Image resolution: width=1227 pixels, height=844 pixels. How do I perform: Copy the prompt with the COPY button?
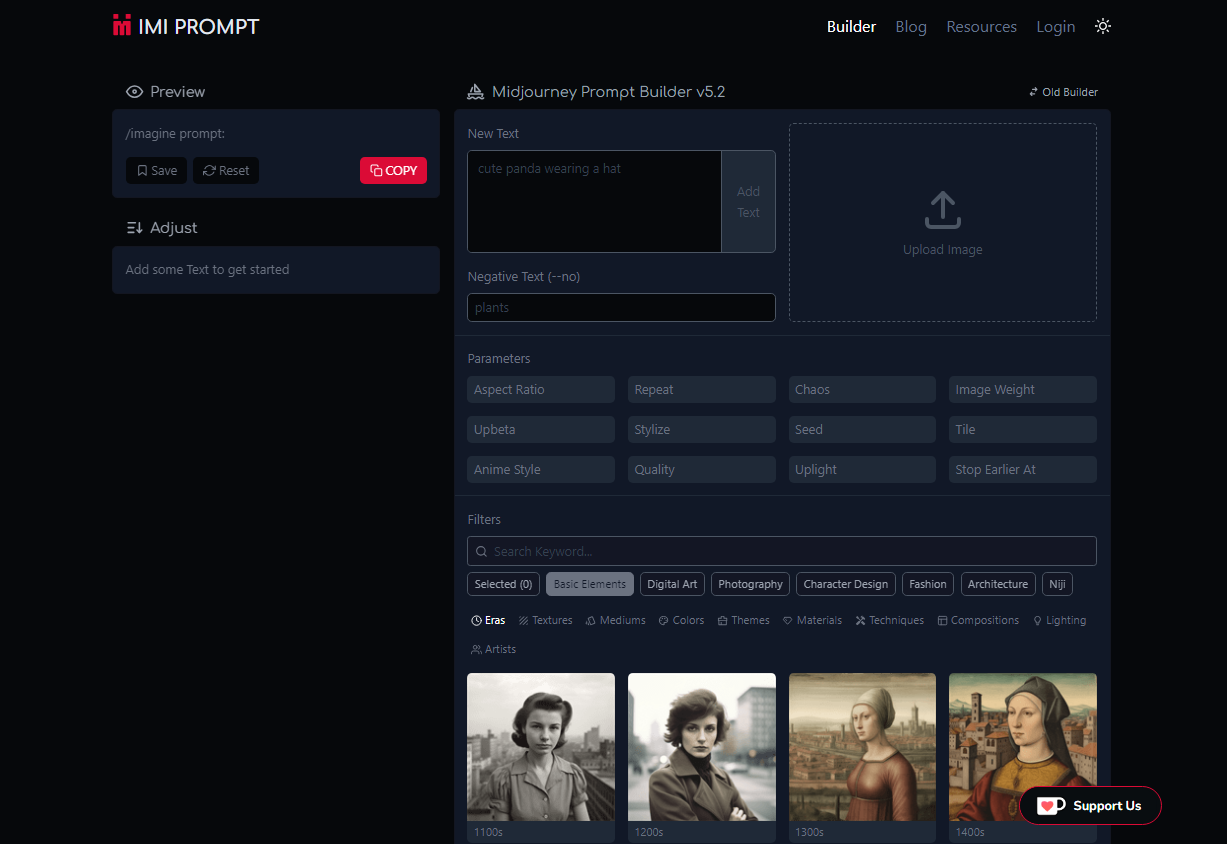(x=393, y=171)
